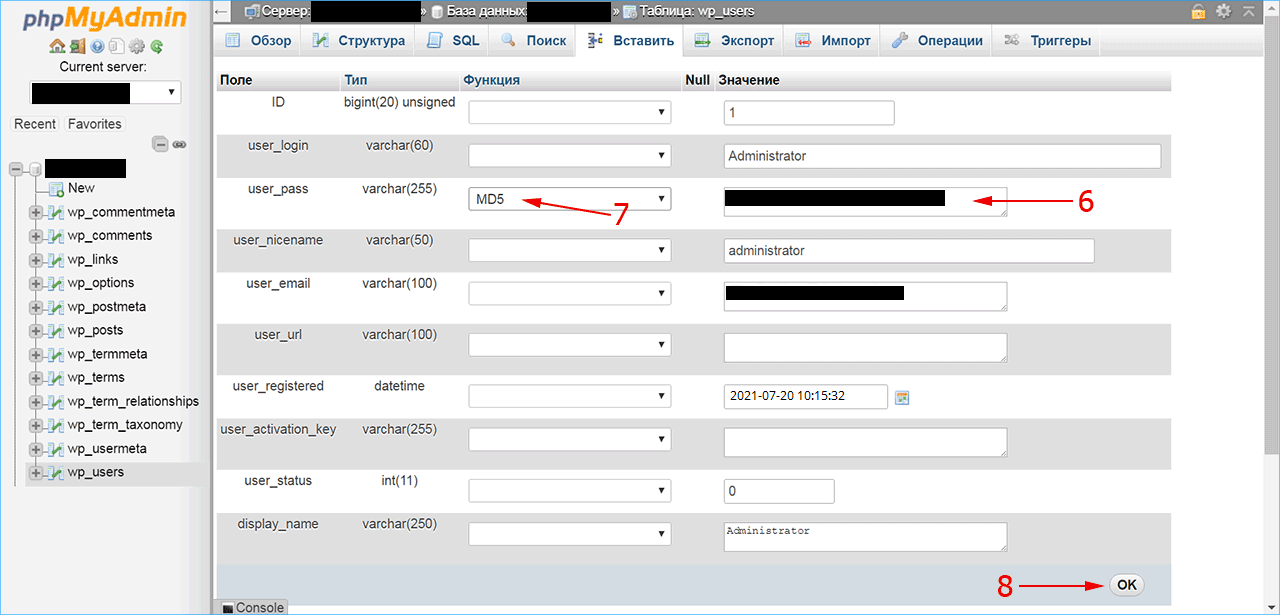
Task: Open the calendar picker next to user_registered
Action: (x=902, y=397)
